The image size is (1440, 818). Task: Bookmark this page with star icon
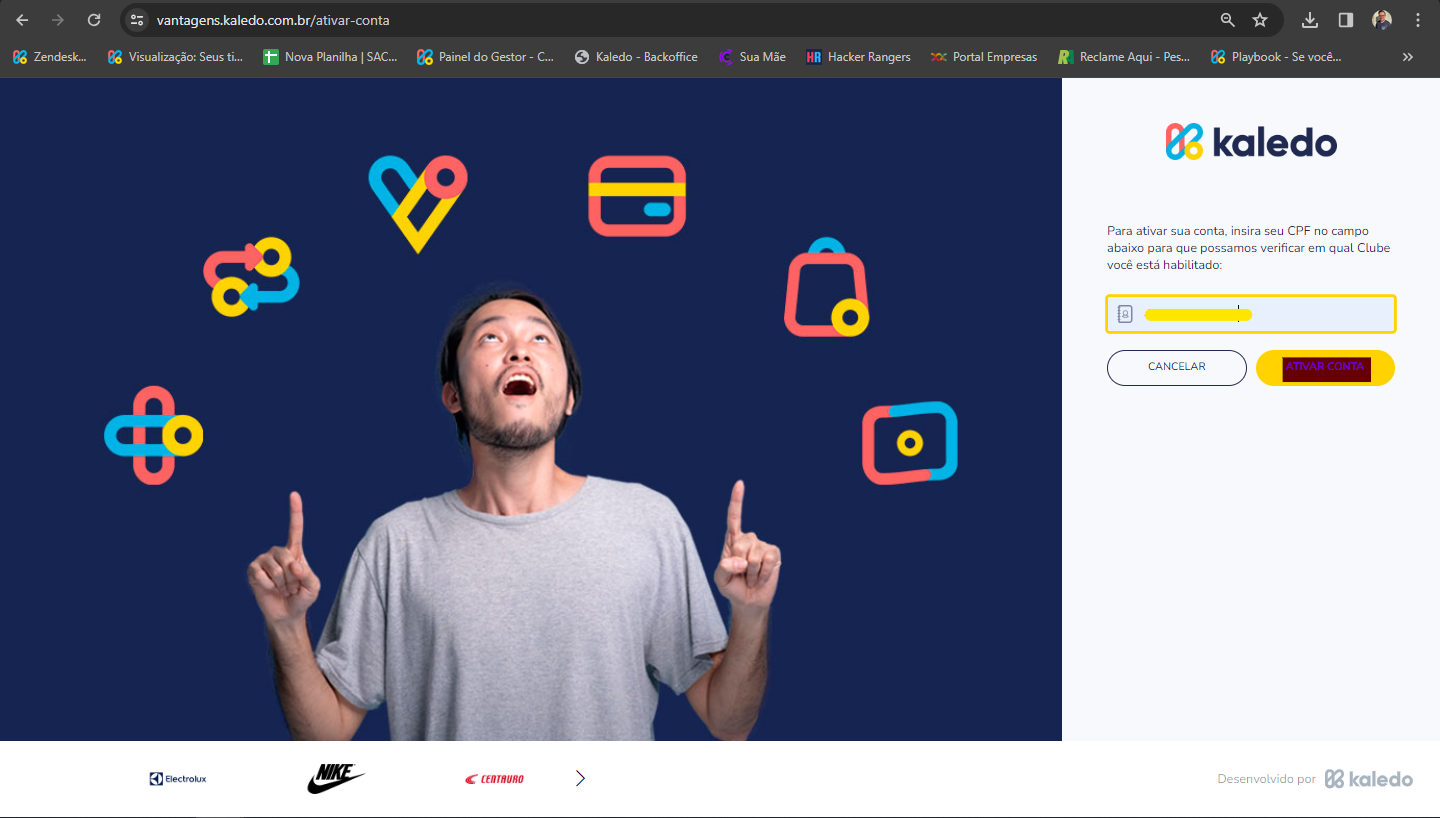[x=1260, y=20]
